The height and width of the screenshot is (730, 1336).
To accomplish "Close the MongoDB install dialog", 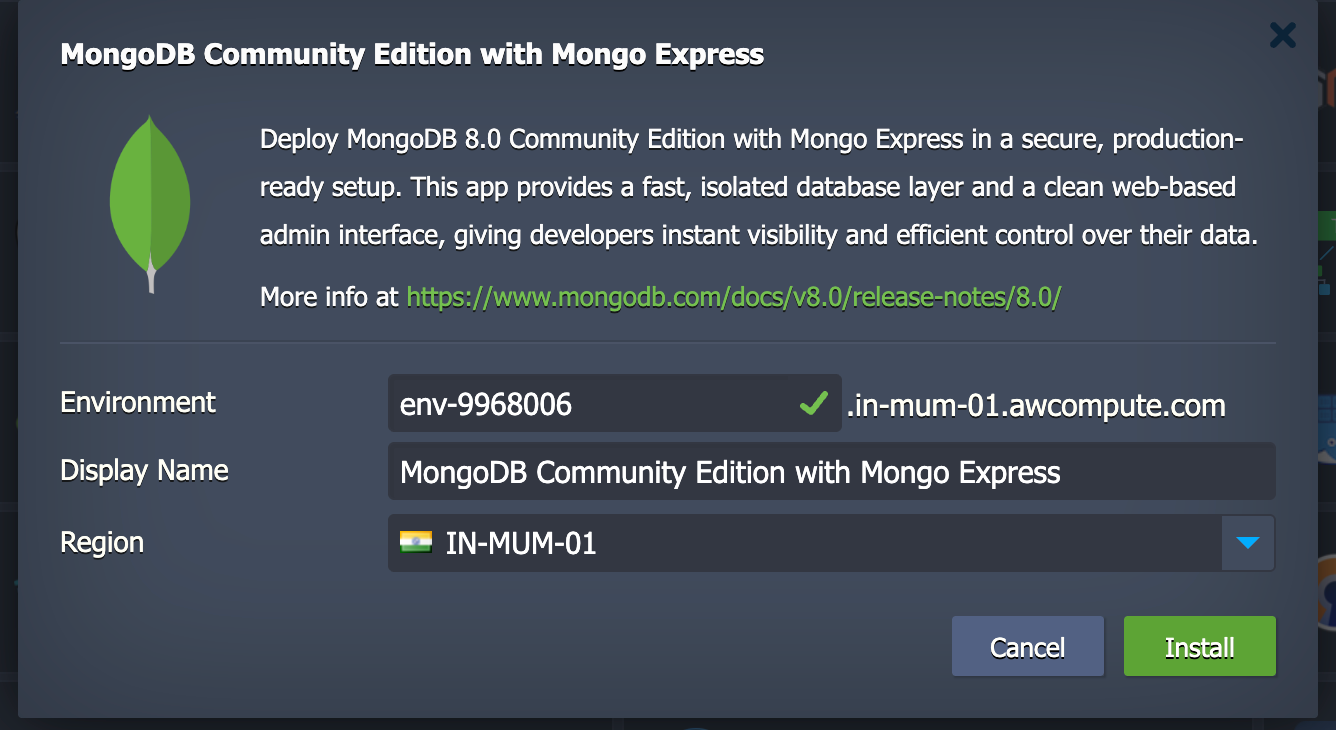I will coord(1282,36).
